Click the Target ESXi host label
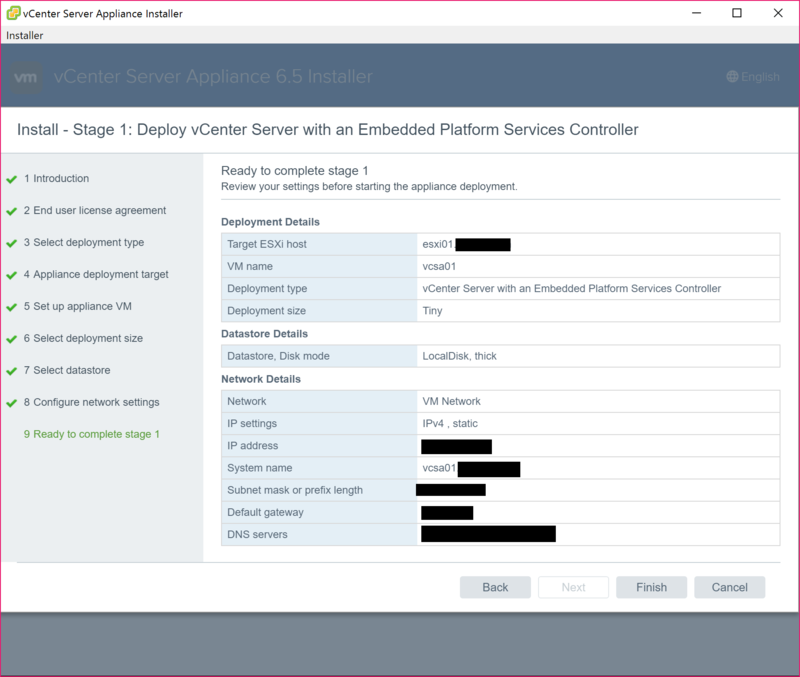This screenshot has height=677, width=800. (267, 244)
